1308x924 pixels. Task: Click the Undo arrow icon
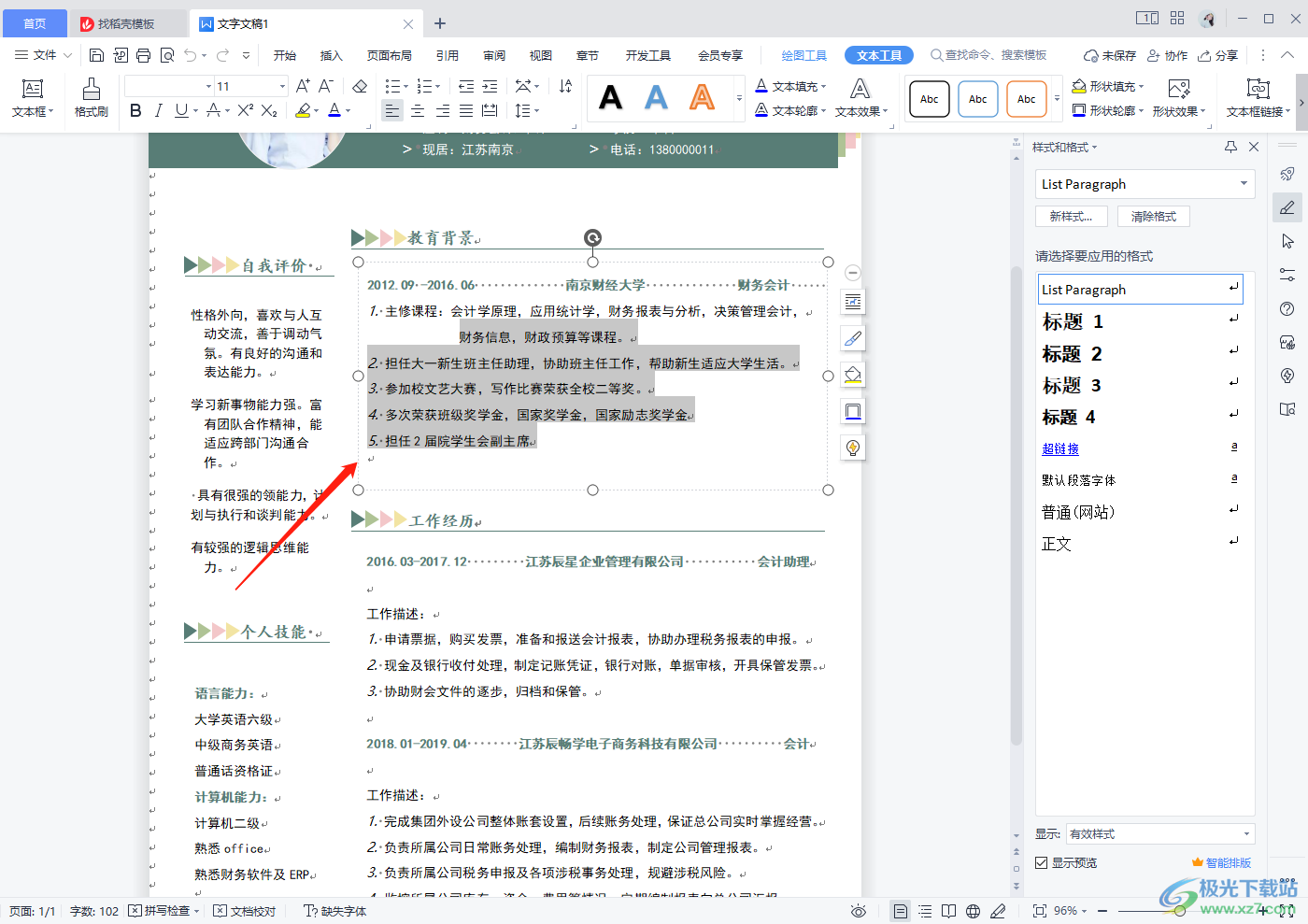[x=190, y=56]
